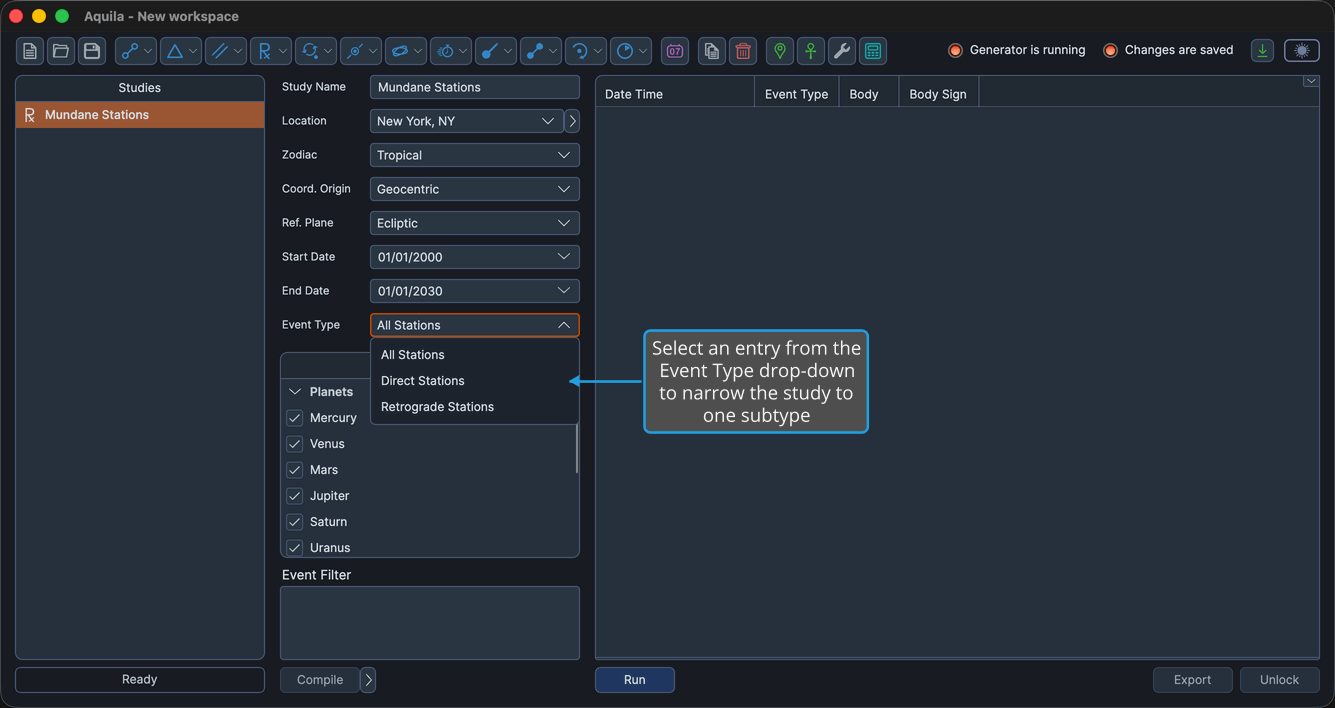Collapse the Event Type dropdown

[x=475, y=325]
